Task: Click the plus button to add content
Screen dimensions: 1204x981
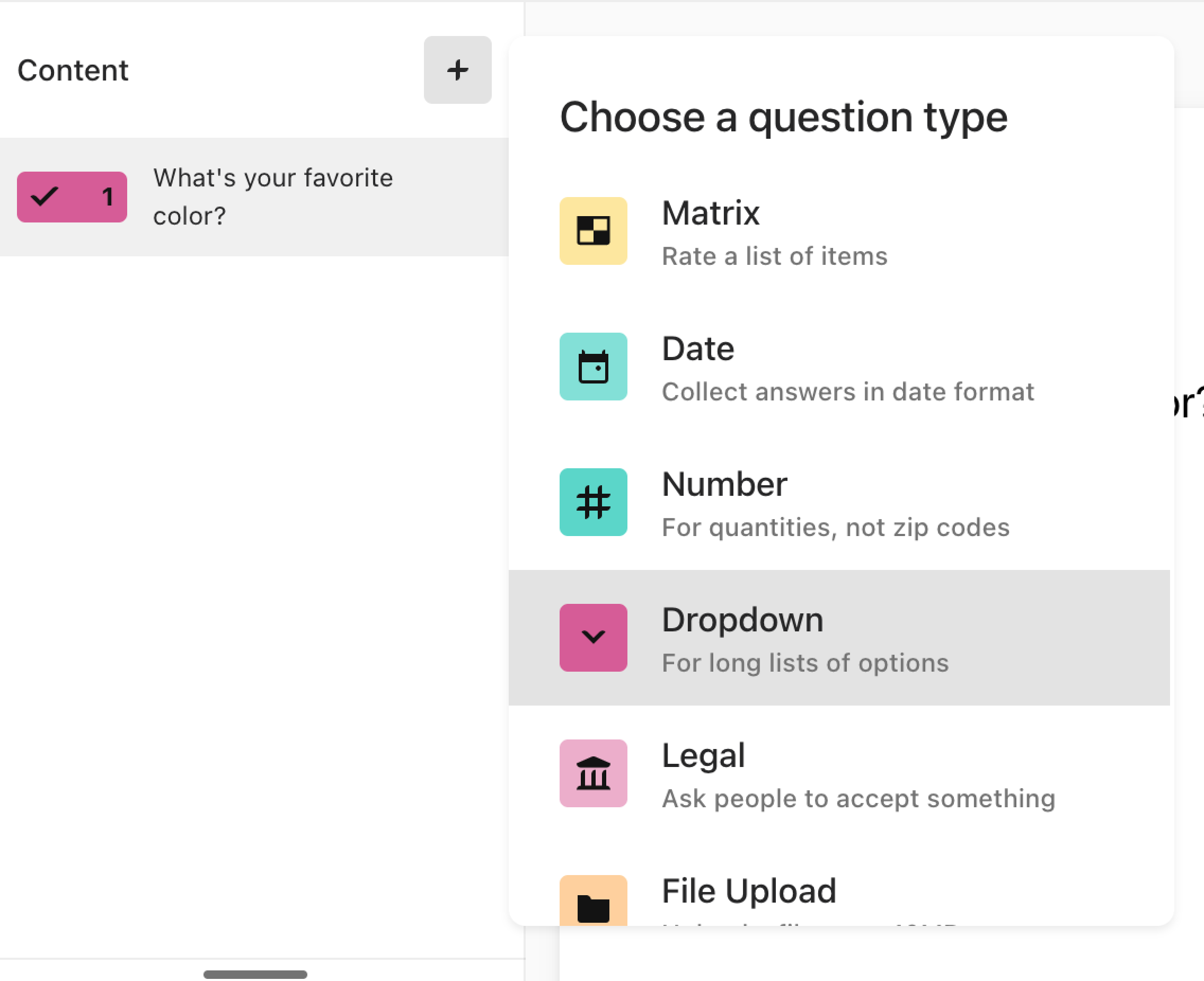Action: [457, 70]
